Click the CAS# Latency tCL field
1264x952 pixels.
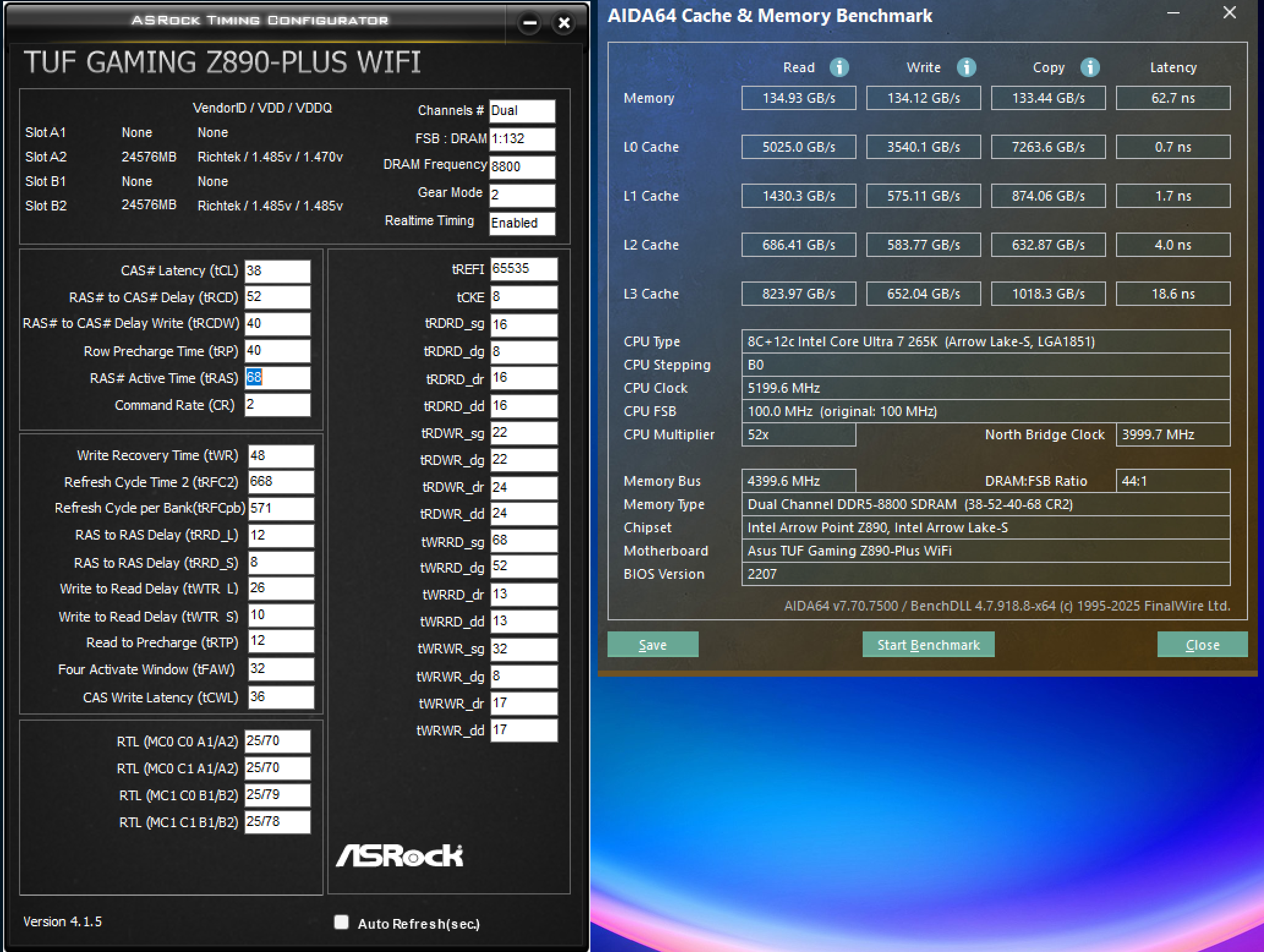pyautogui.click(x=277, y=270)
